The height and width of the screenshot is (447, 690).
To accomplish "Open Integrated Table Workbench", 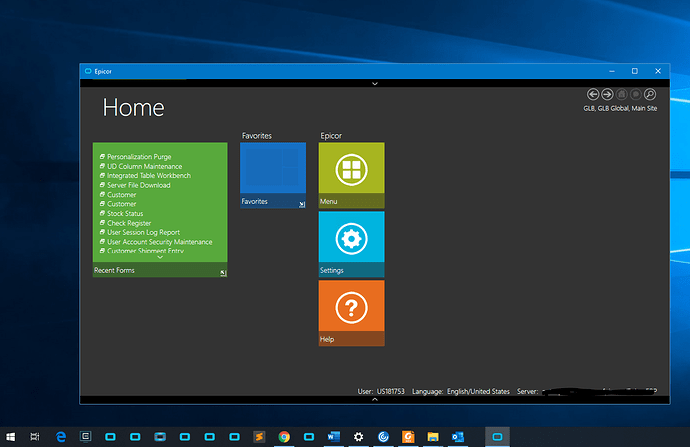I will (x=149, y=176).
